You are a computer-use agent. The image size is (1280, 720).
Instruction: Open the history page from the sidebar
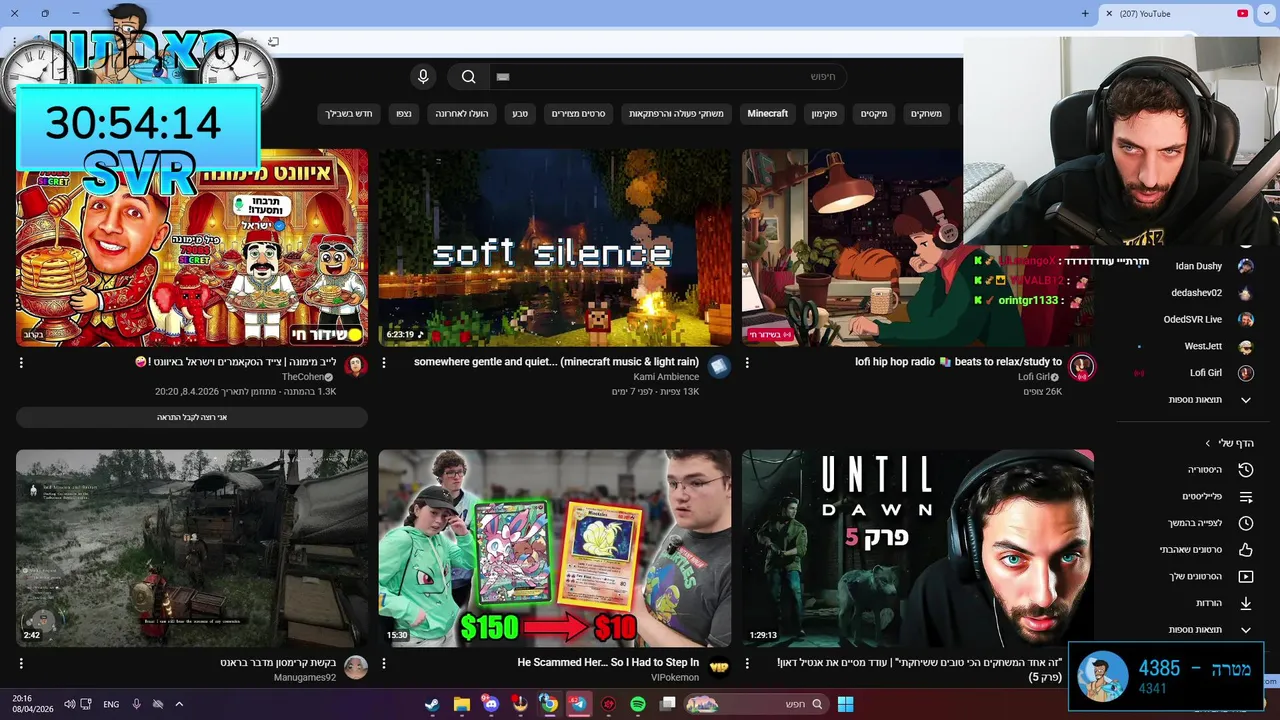1246,470
